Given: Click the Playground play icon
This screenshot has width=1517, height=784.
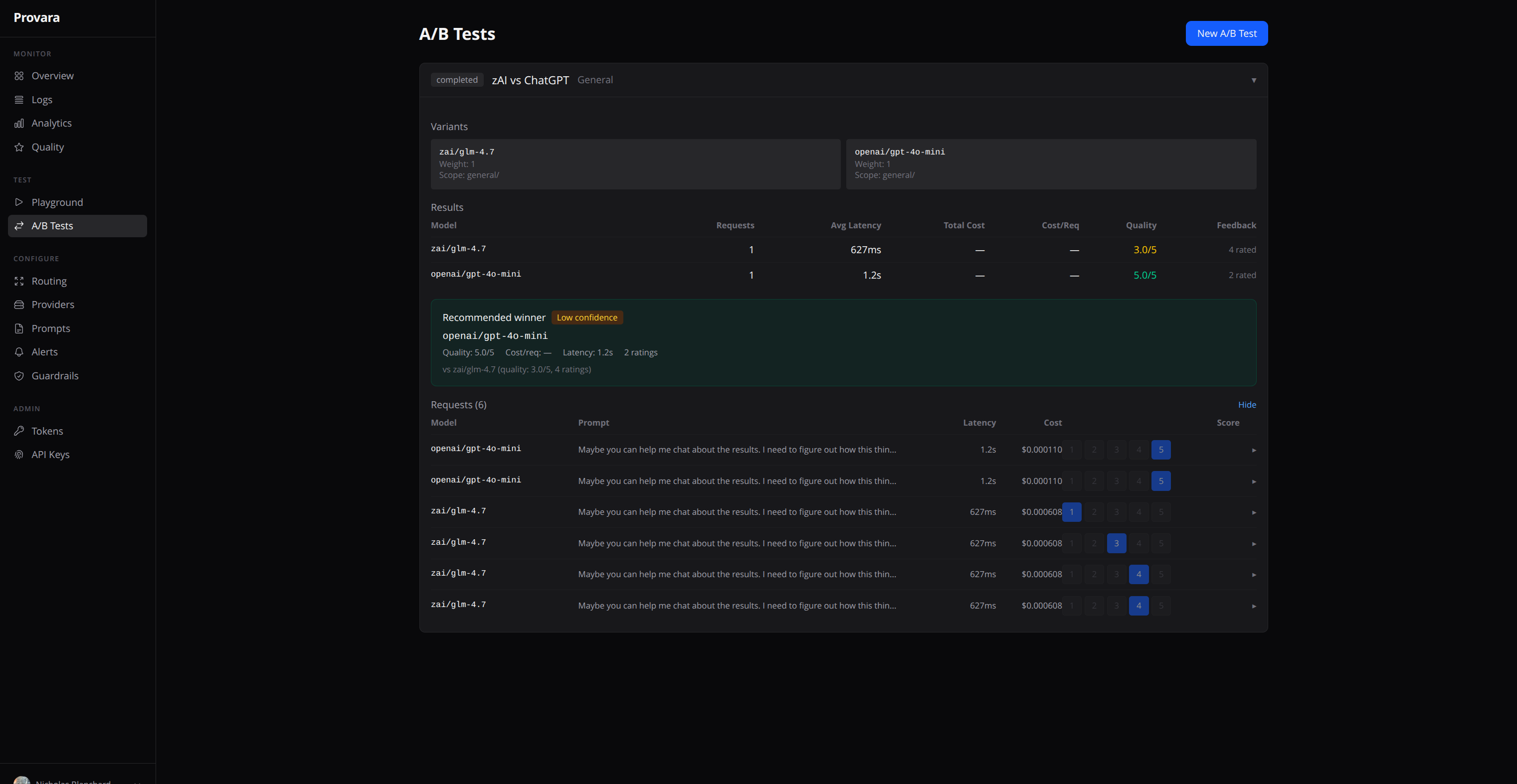Looking at the screenshot, I should pyautogui.click(x=19, y=202).
